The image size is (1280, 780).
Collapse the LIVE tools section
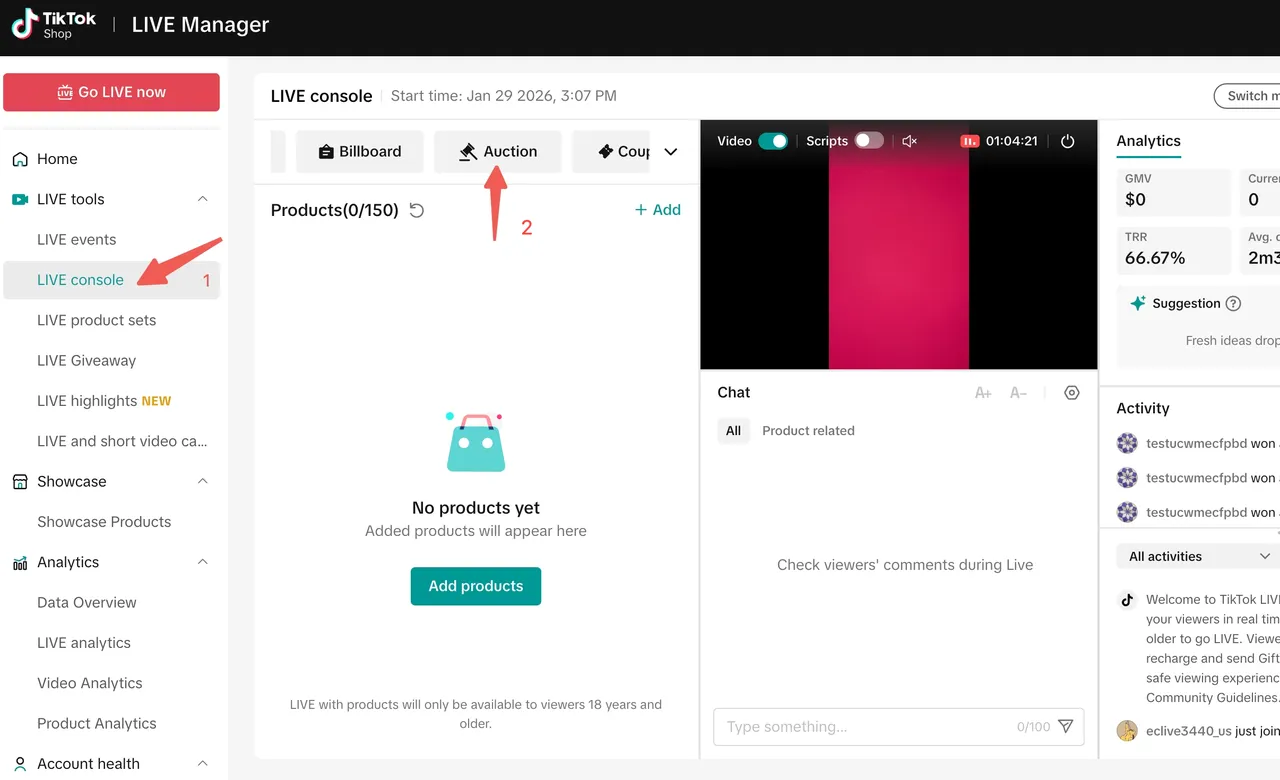[203, 199]
